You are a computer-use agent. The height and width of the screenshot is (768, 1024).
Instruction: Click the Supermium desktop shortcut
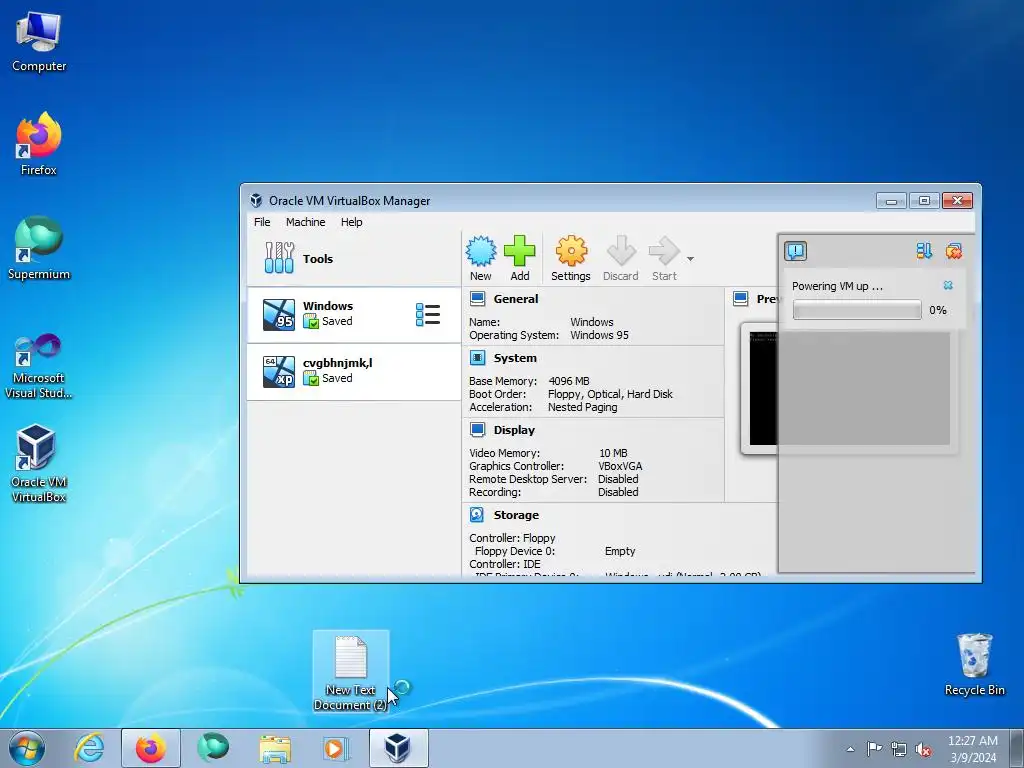(x=39, y=248)
